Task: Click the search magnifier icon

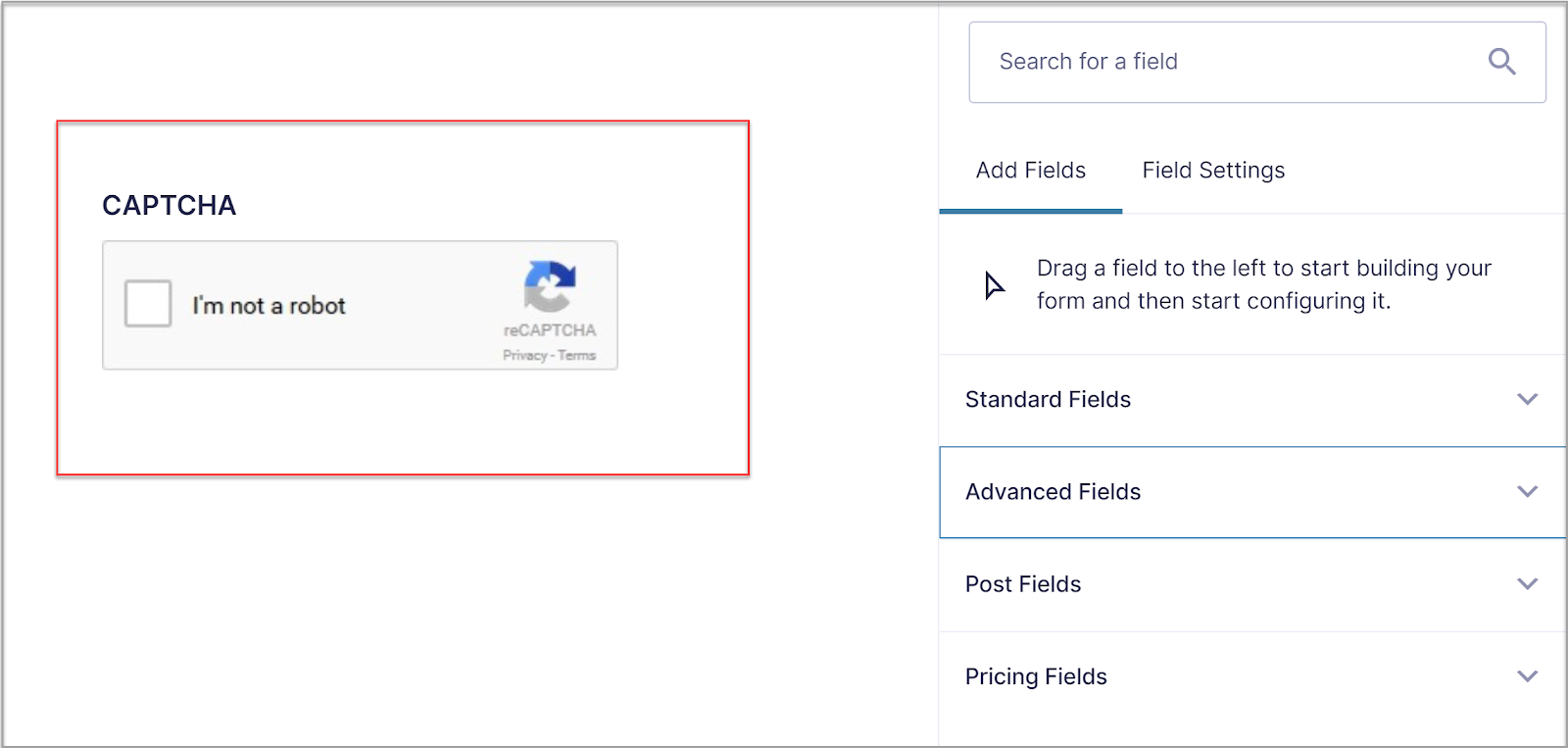Action: [x=1501, y=62]
